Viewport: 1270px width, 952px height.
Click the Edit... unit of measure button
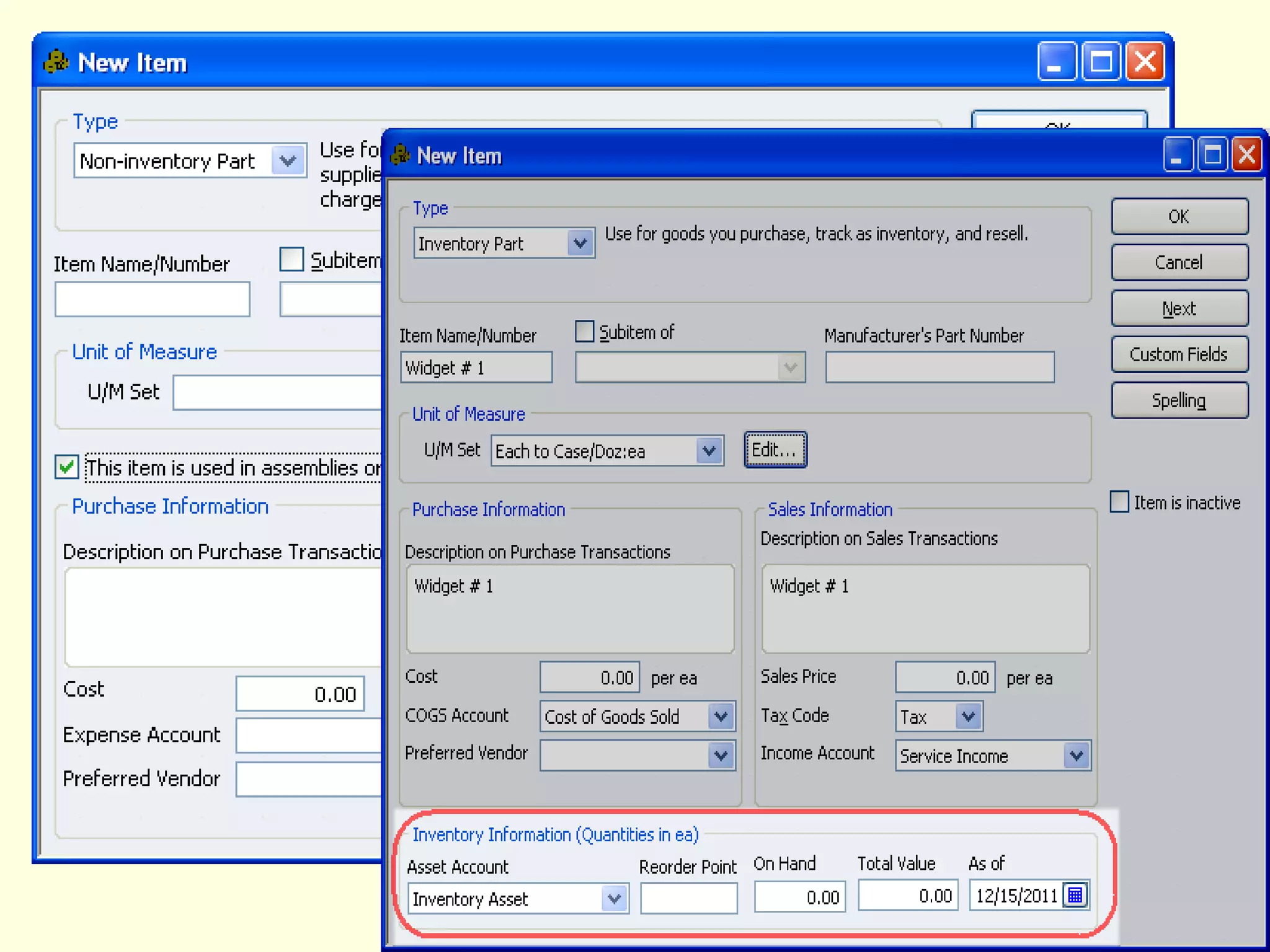(x=775, y=450)
